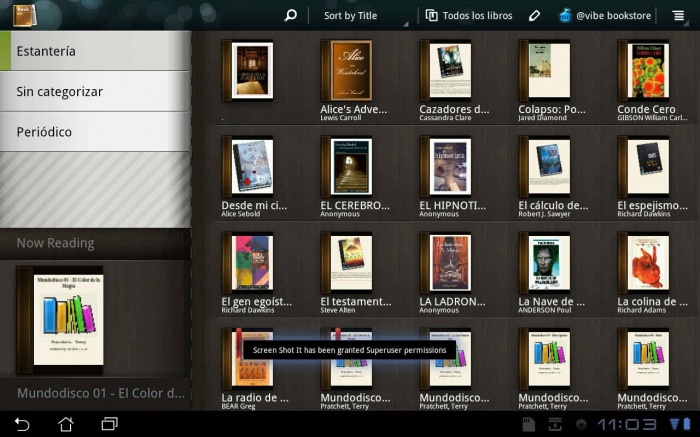Tap the Android back navigation button

coord(22,424)
